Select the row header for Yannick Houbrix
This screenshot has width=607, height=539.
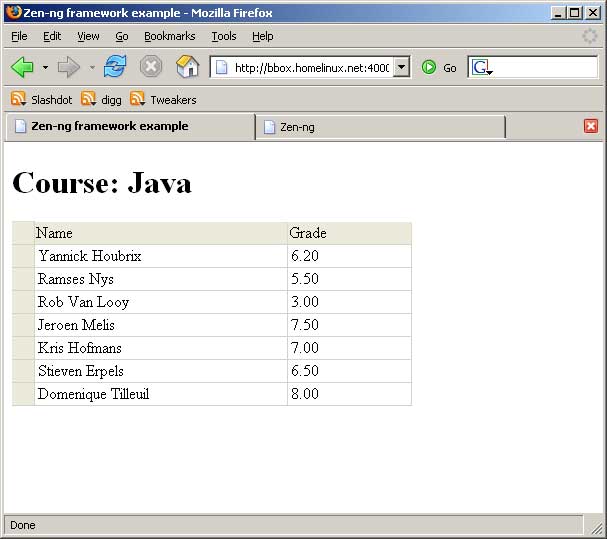coord(23,256)
